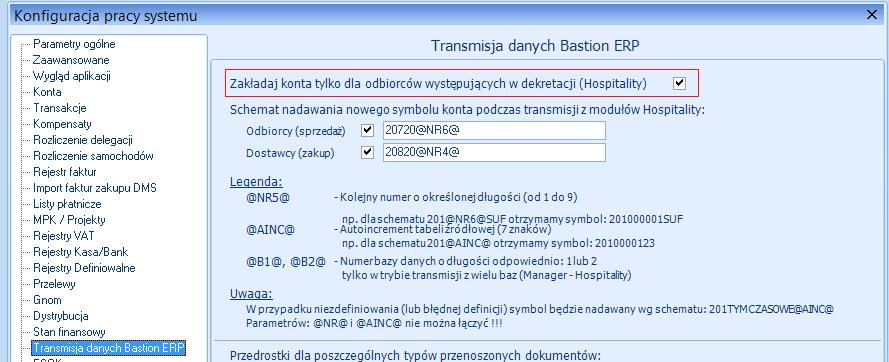Select Import faktur zakupu DMS
The image size is (889, 362).
(95, 188)
